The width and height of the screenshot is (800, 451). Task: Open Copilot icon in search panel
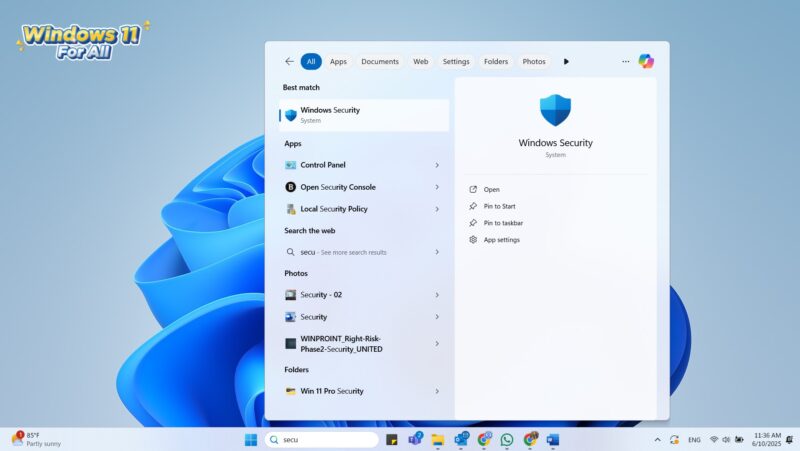[646, 61]
